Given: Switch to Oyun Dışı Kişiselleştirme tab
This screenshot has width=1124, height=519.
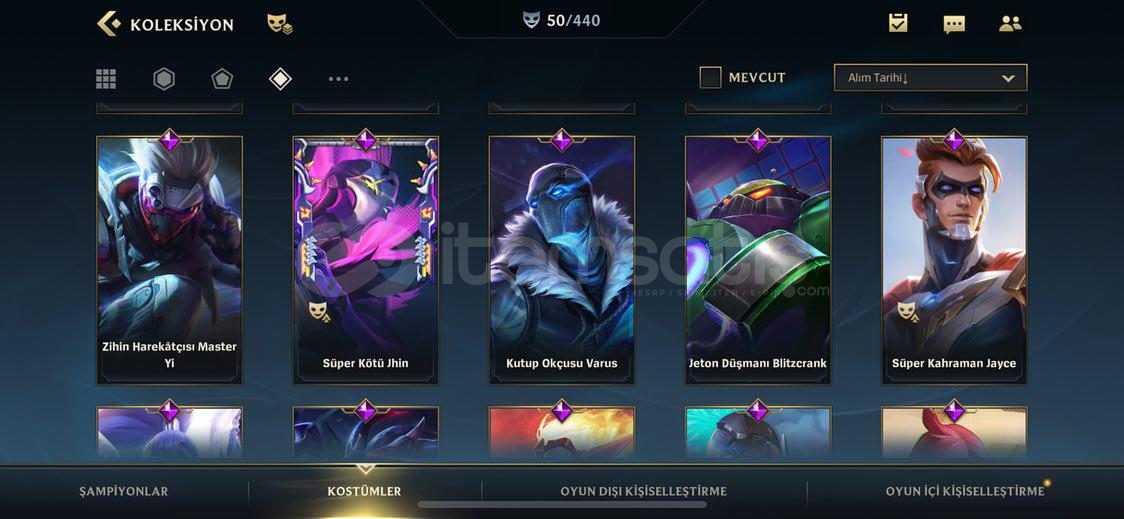Looking at the screenshot, I should [x=644, y=492].
